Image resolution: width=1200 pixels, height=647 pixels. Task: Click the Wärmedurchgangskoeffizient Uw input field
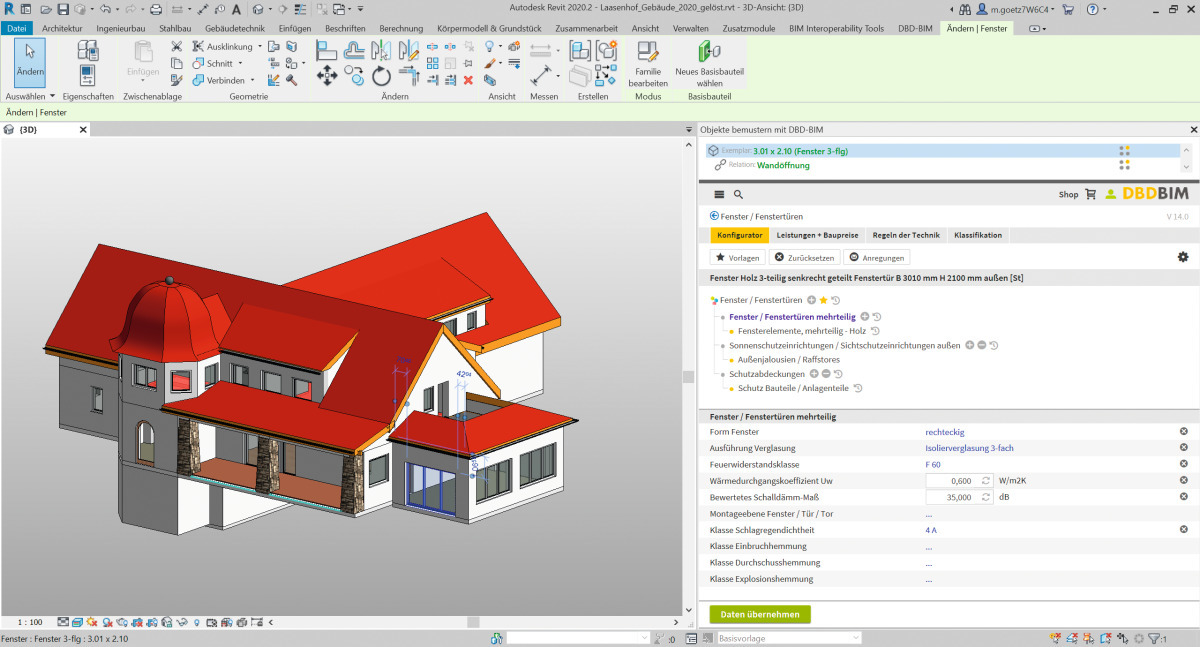coord(959,481)
